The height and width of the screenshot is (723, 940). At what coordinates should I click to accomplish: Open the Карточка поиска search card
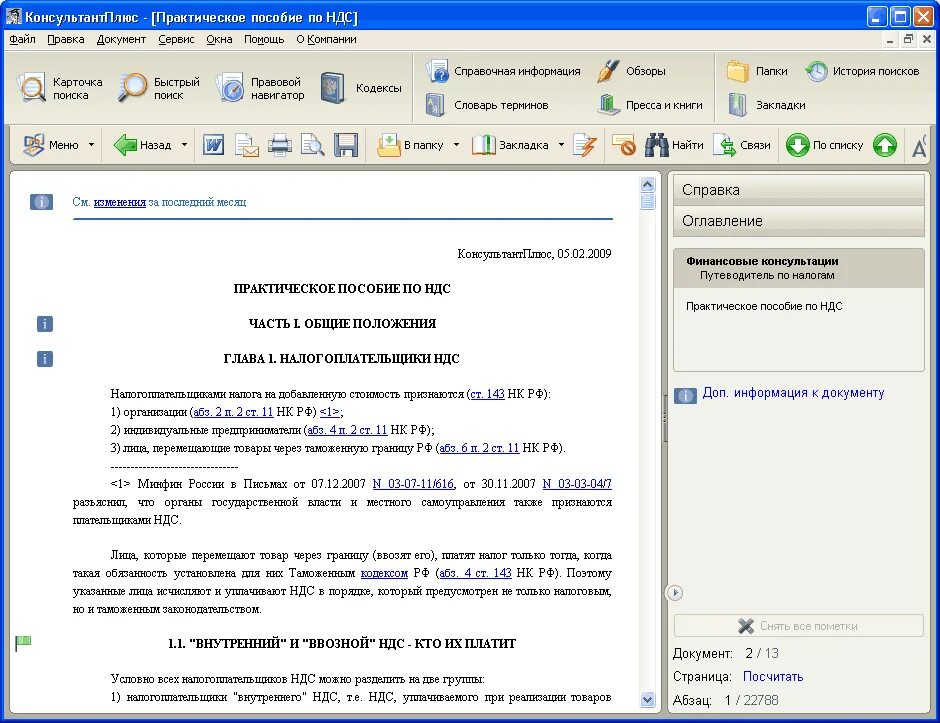(x=60, y=88)
